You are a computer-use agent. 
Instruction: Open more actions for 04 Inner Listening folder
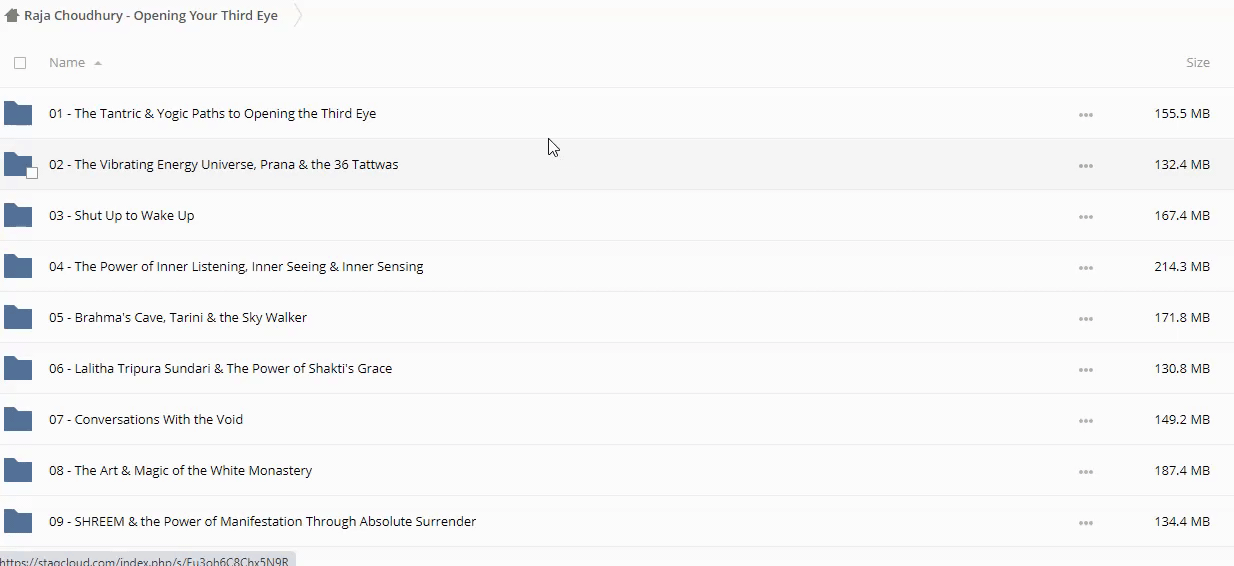pyautogui.click(x=1085, y=267)
